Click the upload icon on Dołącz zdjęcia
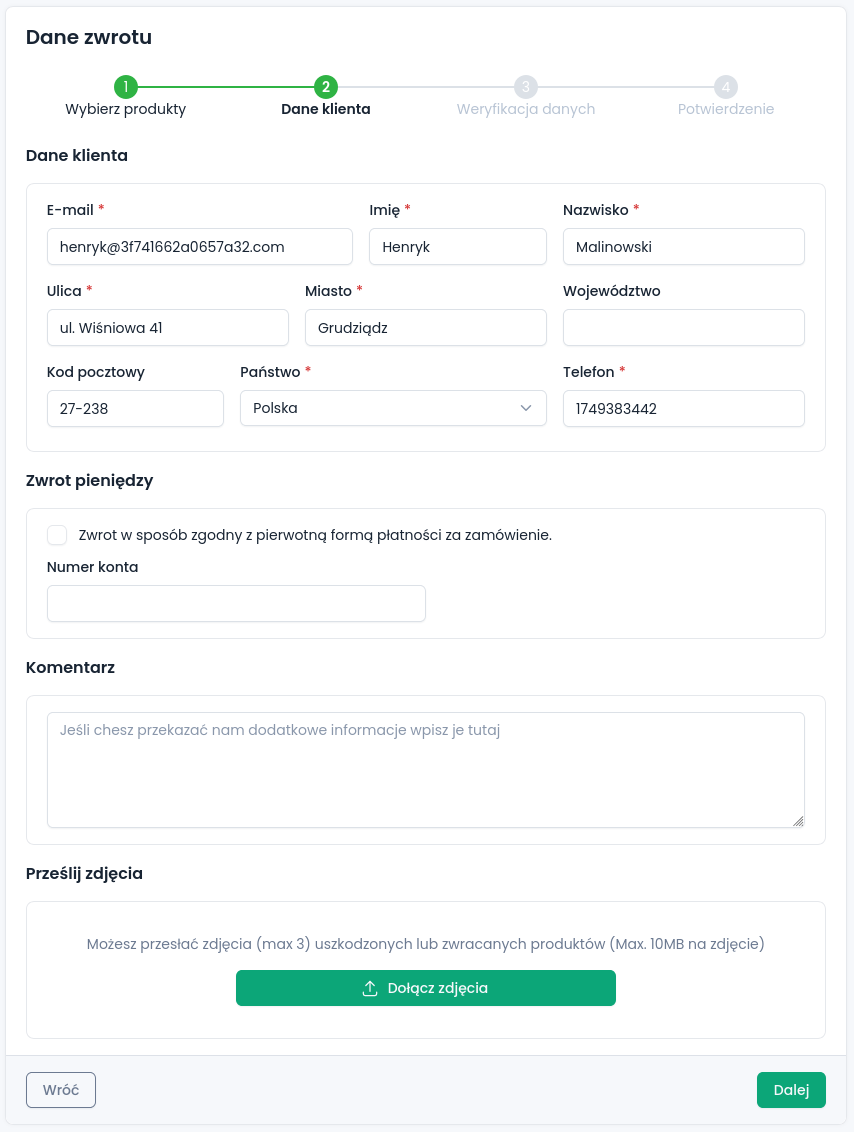Image resolution: width=854 pixels, height=1132 pixels. 370,988
